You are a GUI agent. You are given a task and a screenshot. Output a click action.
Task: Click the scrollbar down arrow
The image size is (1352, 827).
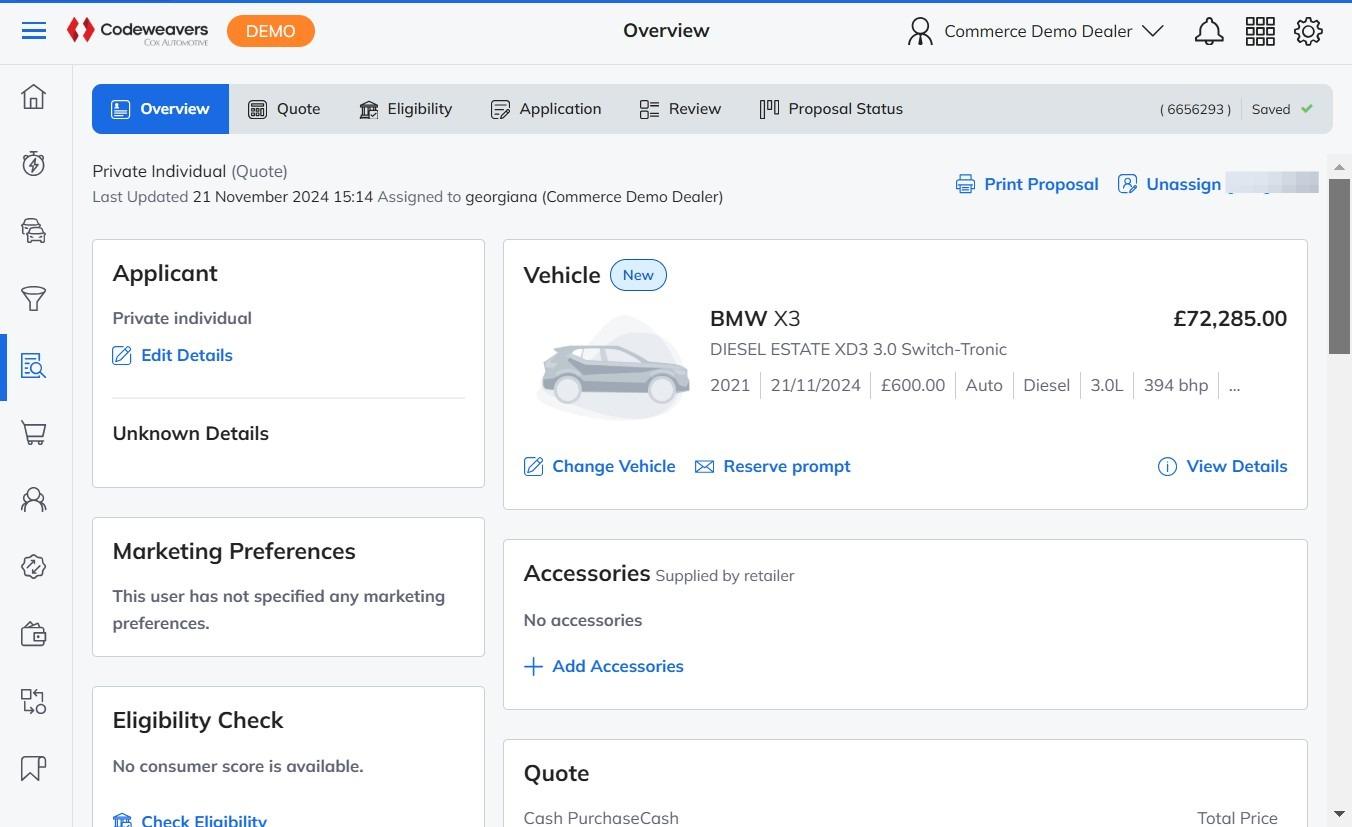[x=1339, y=815]
